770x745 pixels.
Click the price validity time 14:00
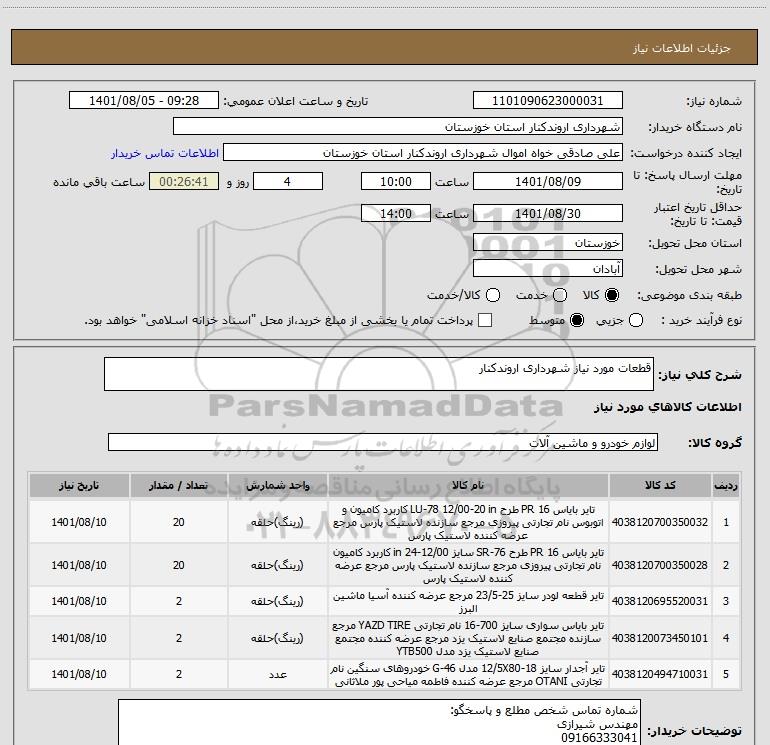pyautogui.click(x=396, y=214)
